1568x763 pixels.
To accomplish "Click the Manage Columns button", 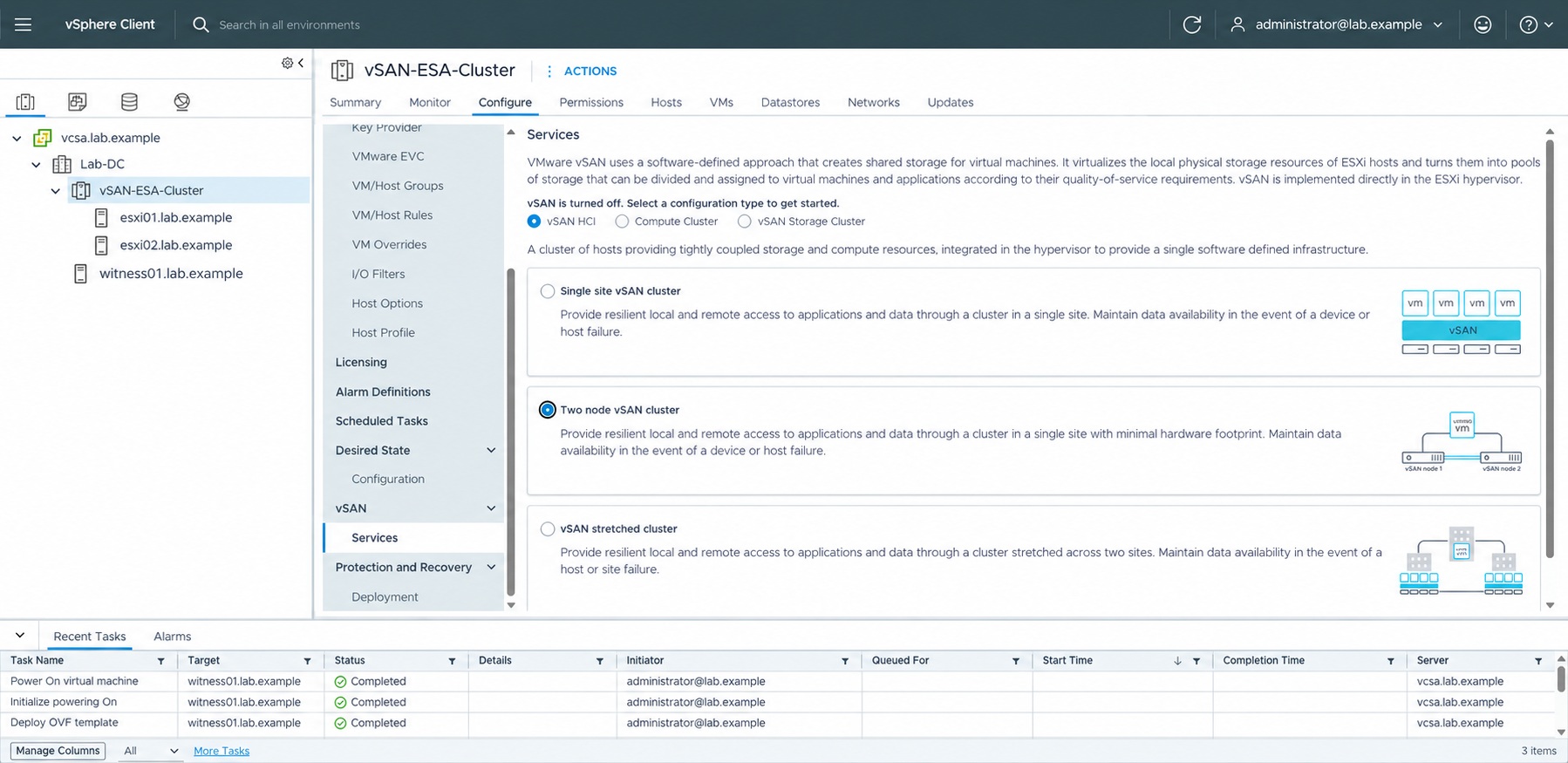I will point(58,751).
